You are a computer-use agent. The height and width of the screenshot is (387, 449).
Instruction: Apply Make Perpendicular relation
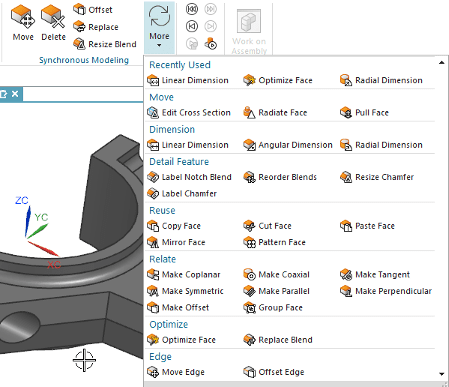[386, 291]
